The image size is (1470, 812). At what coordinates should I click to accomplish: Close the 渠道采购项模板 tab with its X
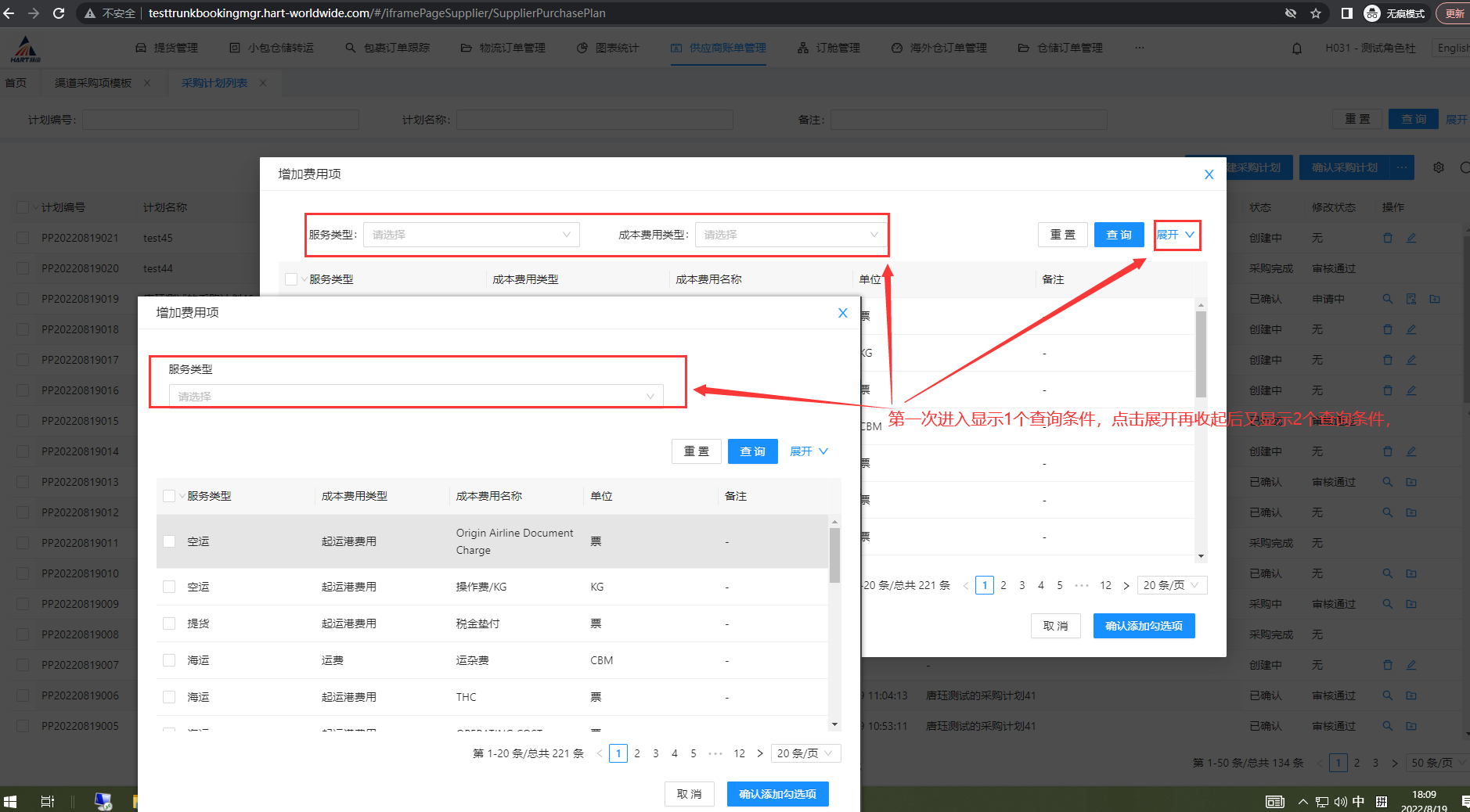click(147, 83)
